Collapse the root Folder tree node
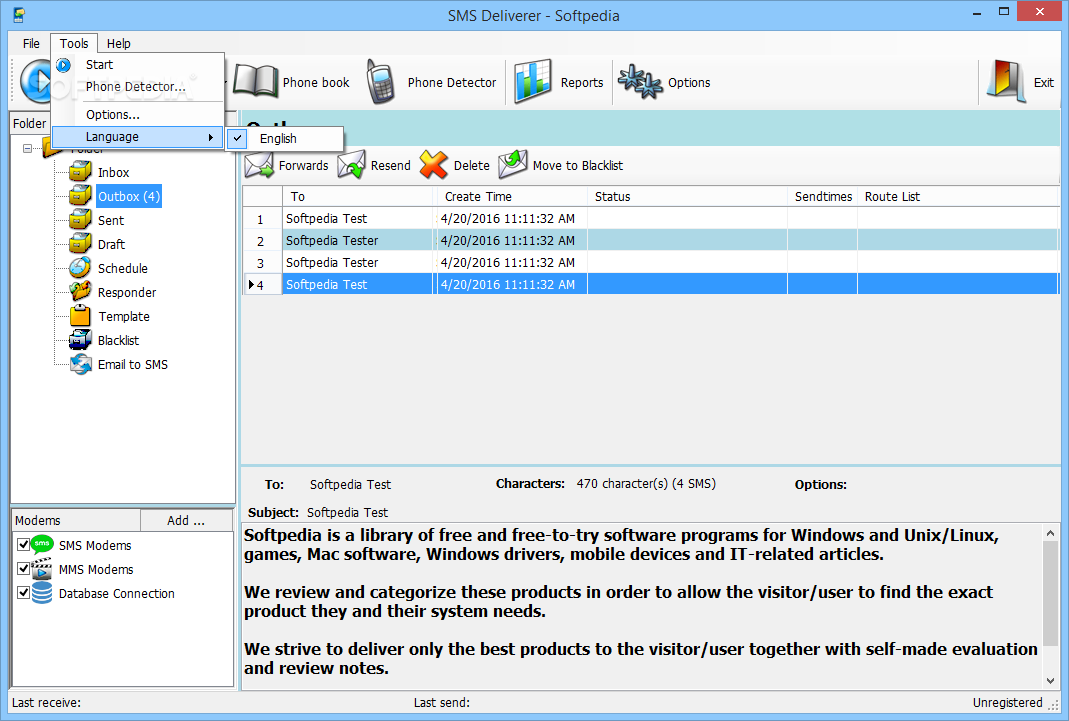 [27, 148]
